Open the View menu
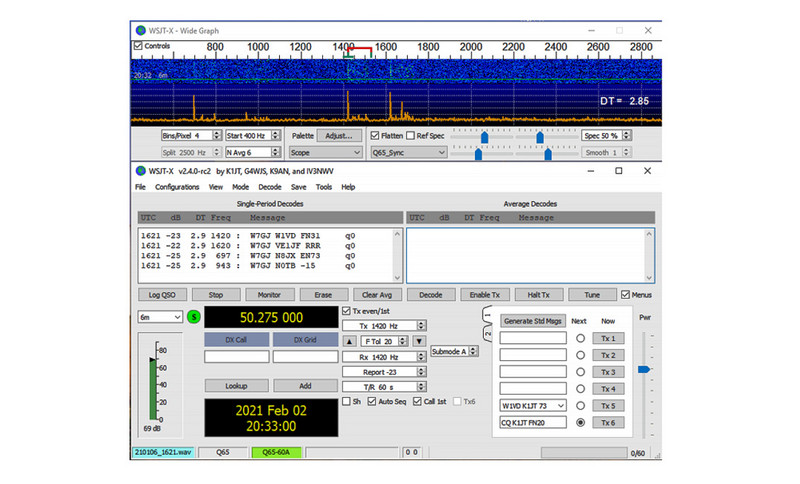Screen dimensions: 800x484 [x=216, y=187]
